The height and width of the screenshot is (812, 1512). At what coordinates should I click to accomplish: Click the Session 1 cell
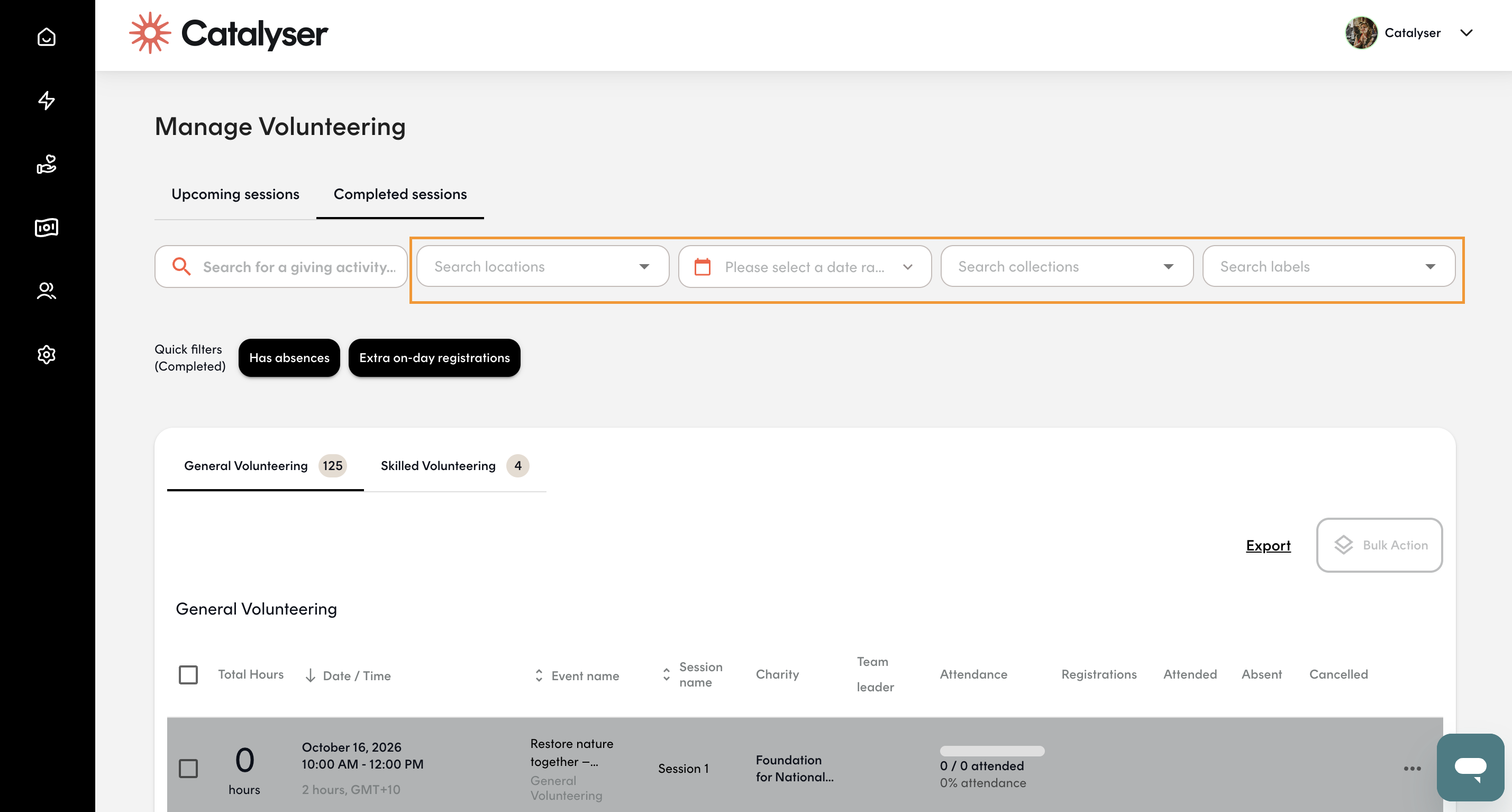[x=683, y=769]
